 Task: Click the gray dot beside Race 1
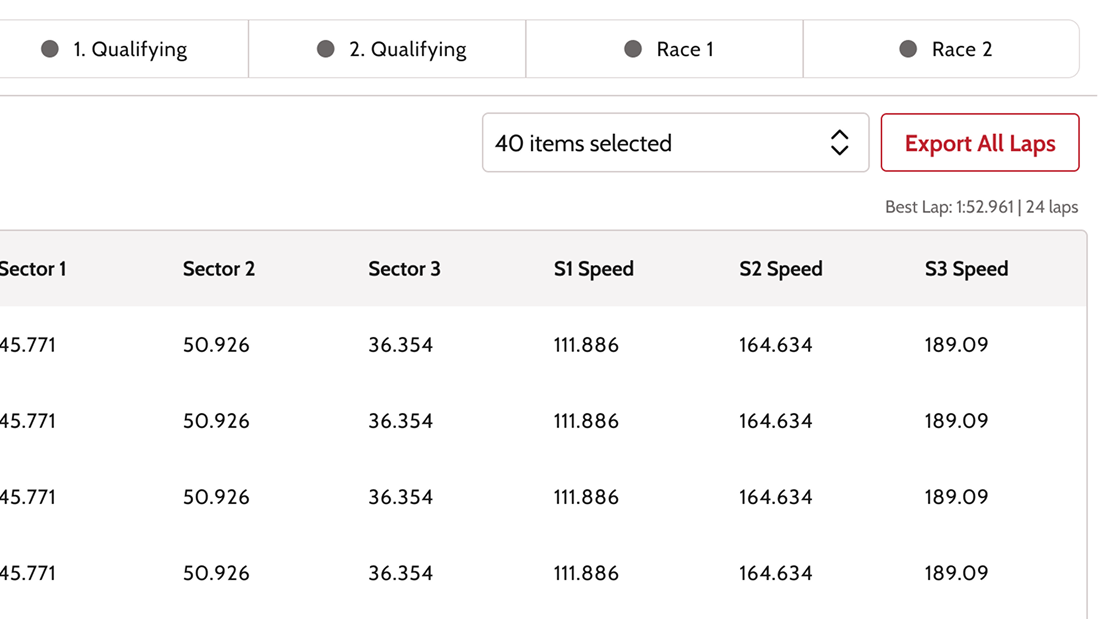click(x=633, y=49)
